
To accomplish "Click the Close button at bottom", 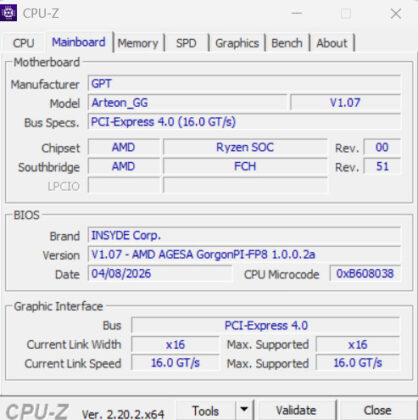I will point(377,410).
